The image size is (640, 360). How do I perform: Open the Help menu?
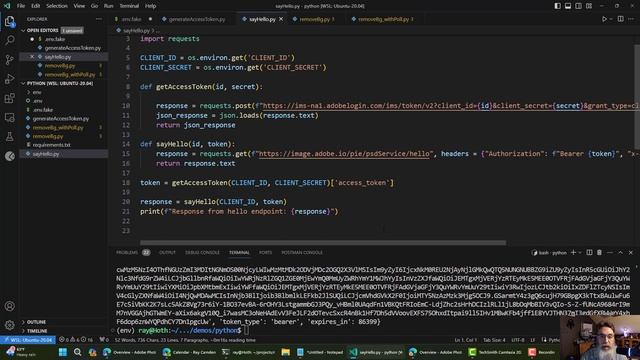click(151, 6)
